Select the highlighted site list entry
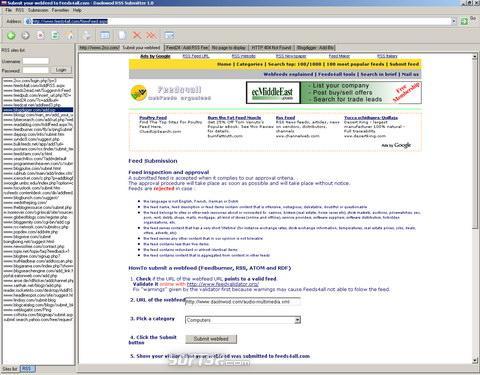480x375 pixels. 38,110
